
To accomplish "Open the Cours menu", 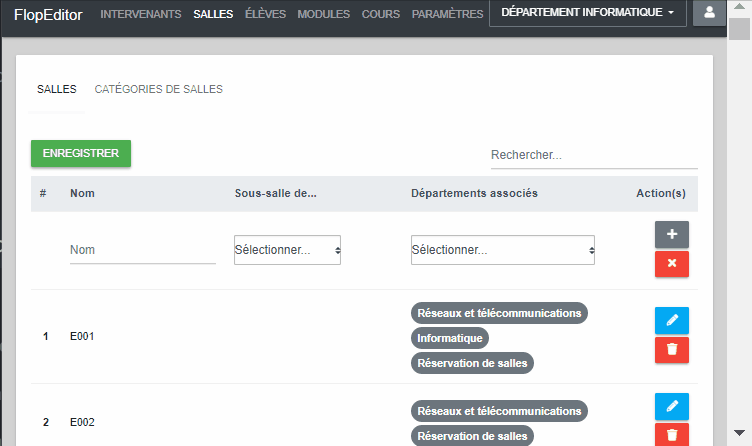I will click(381, 14).
